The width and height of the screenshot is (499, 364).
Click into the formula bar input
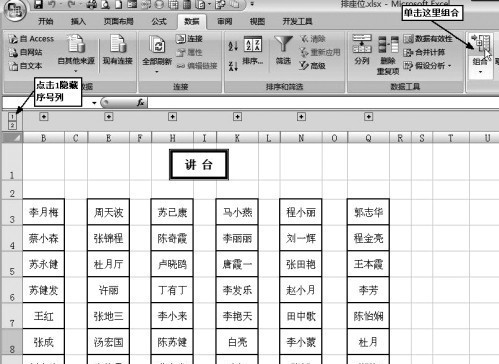click(x=323, y=103)
